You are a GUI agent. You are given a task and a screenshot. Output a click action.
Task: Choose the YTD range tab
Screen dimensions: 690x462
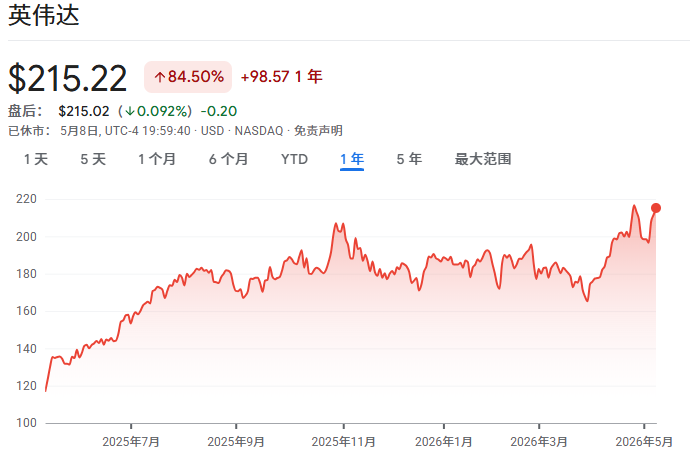294,159
